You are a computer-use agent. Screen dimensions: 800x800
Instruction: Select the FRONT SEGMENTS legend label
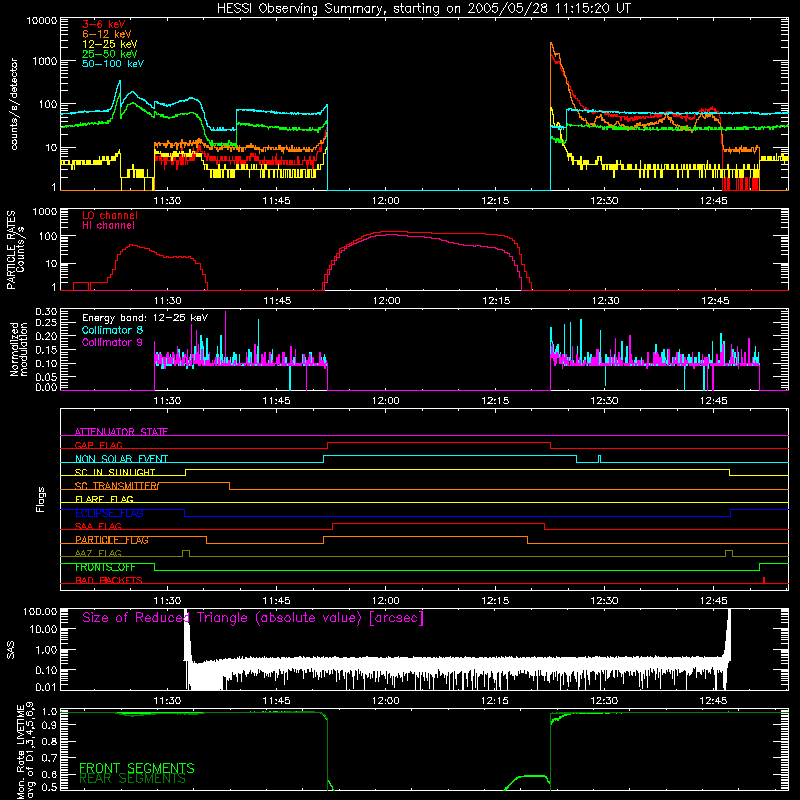tap(137, 768)
